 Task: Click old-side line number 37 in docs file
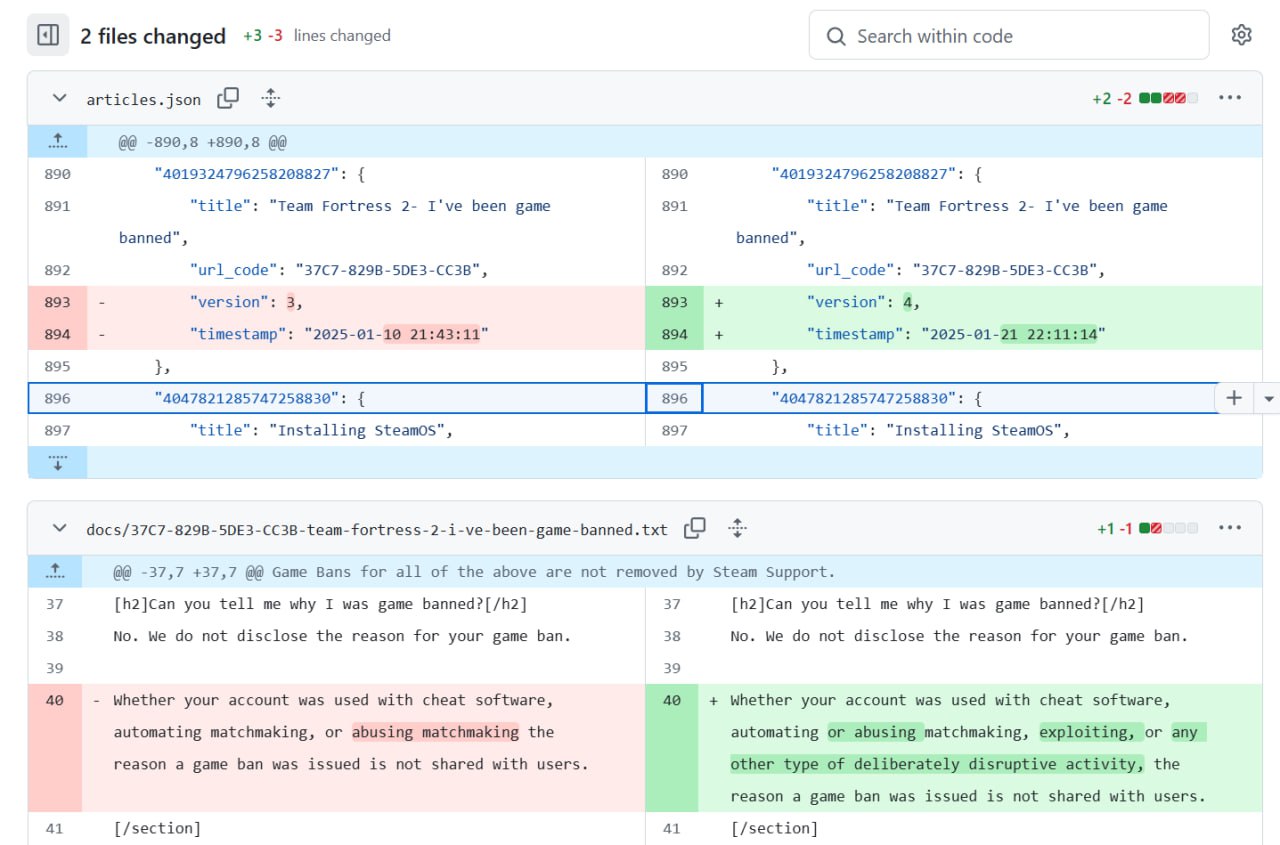pos(54,604)
